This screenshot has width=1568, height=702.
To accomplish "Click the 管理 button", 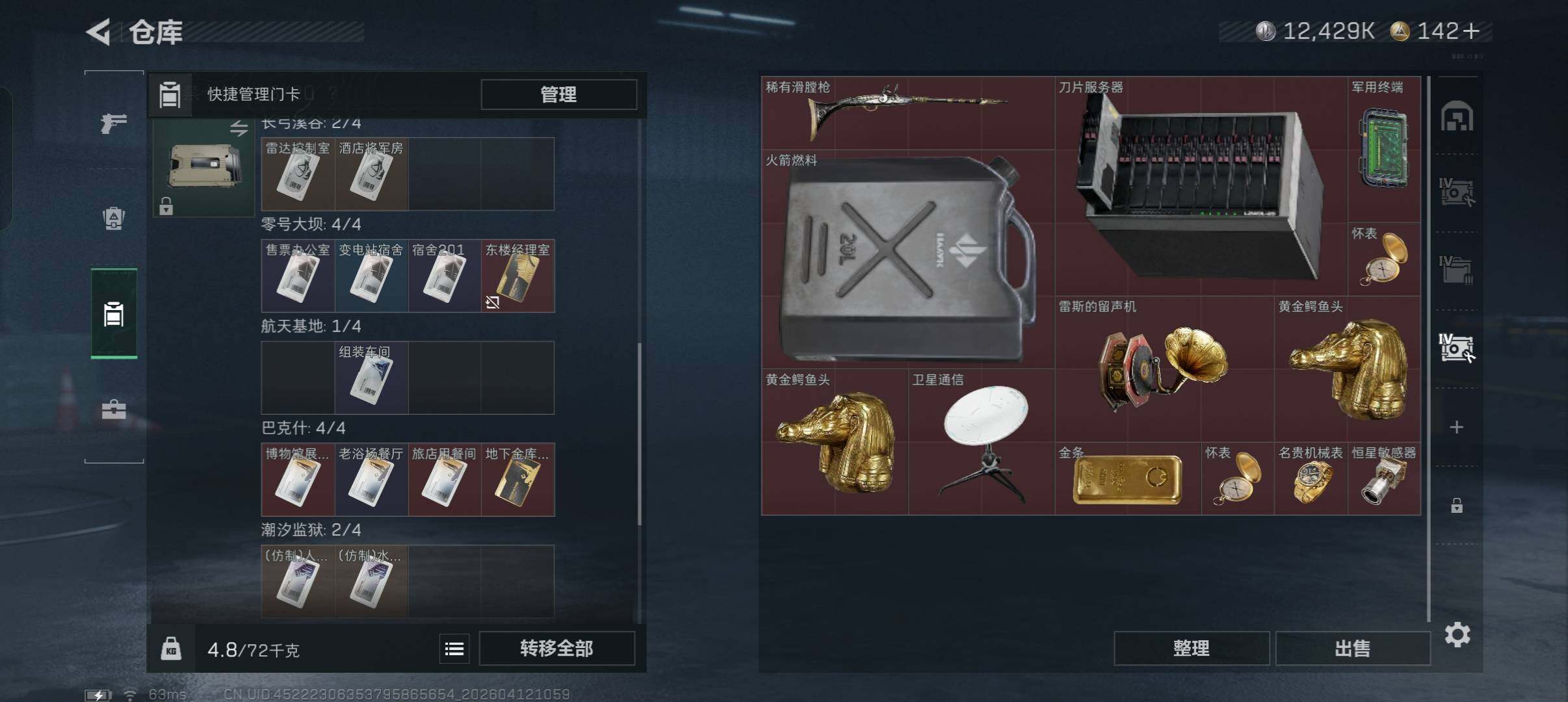I will click(x=558, y=95).
